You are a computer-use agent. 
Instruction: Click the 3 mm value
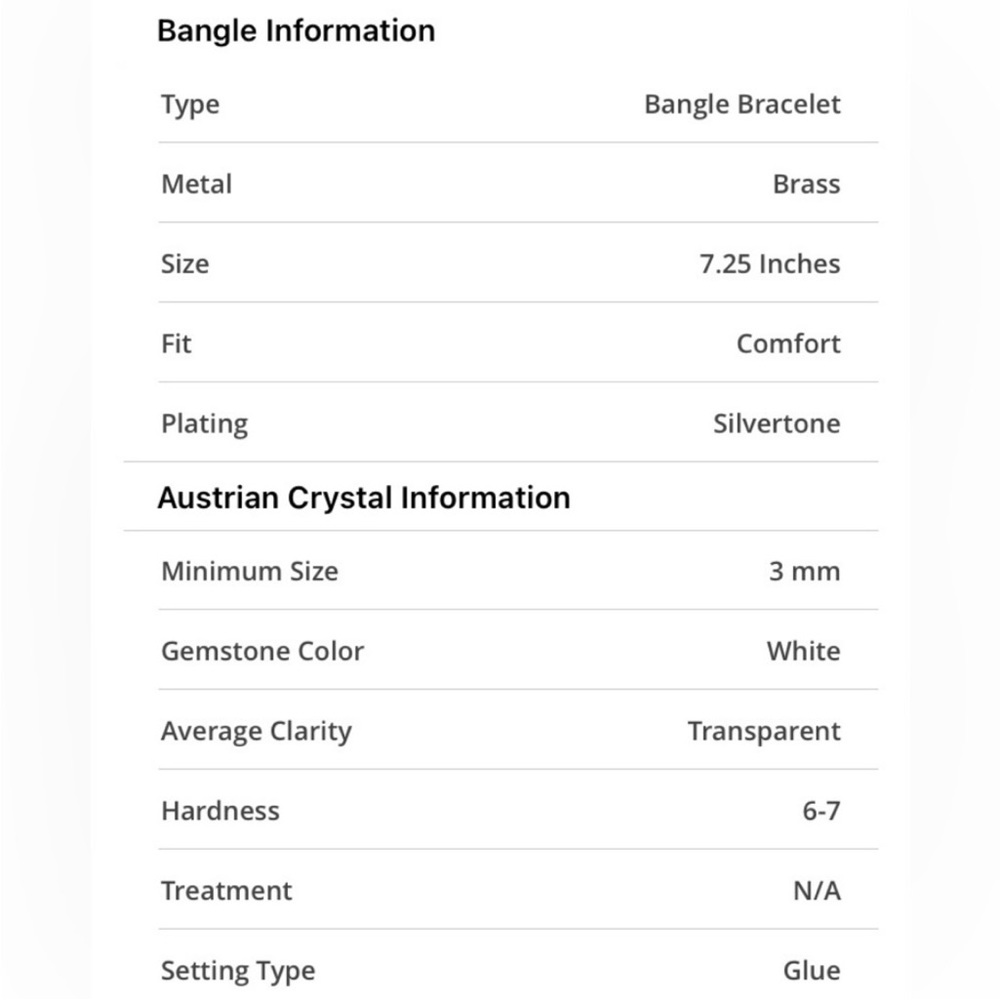click(x=804, y=571)
